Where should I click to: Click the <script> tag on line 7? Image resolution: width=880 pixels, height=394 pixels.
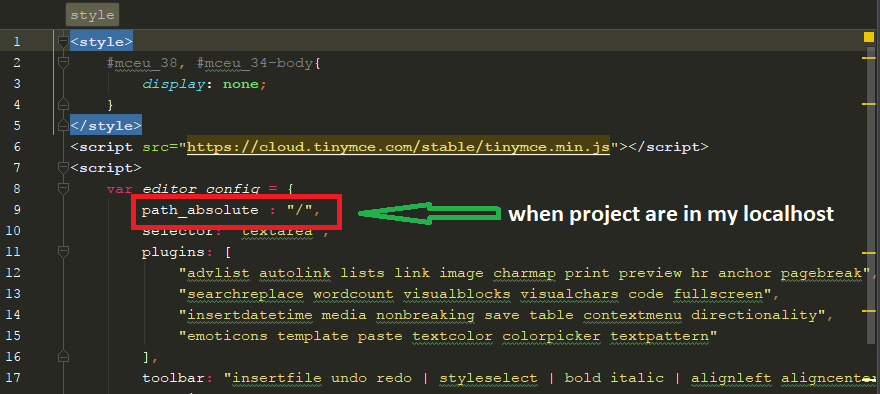point(106,168)
